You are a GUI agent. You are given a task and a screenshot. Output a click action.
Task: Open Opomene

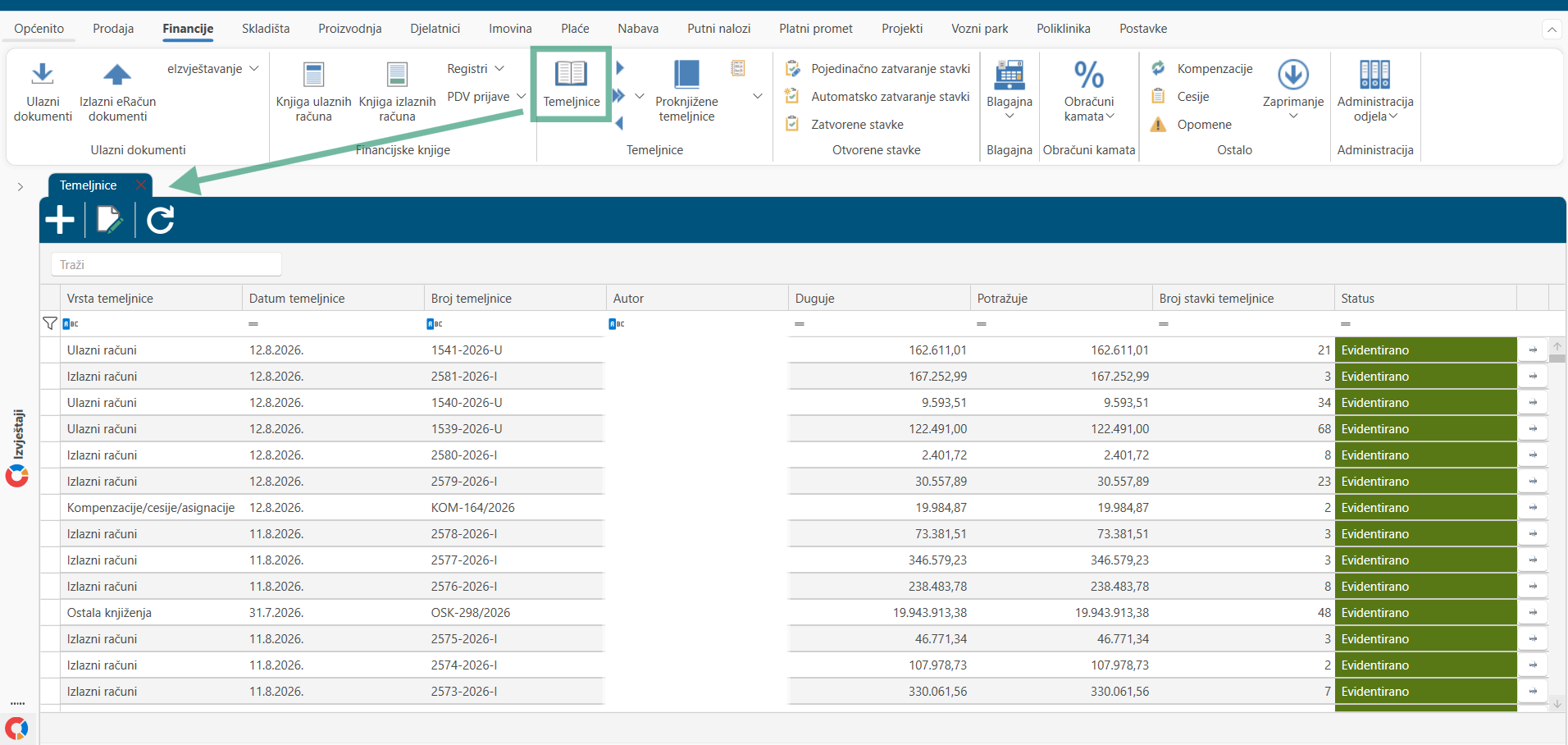pyautogui.click(x=1192, y=124)
